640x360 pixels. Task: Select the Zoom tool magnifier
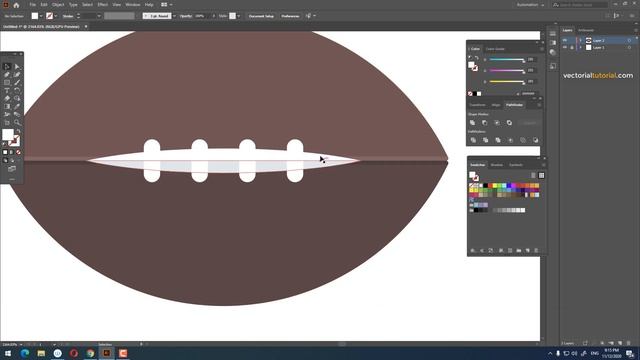(x=17, y=122)
